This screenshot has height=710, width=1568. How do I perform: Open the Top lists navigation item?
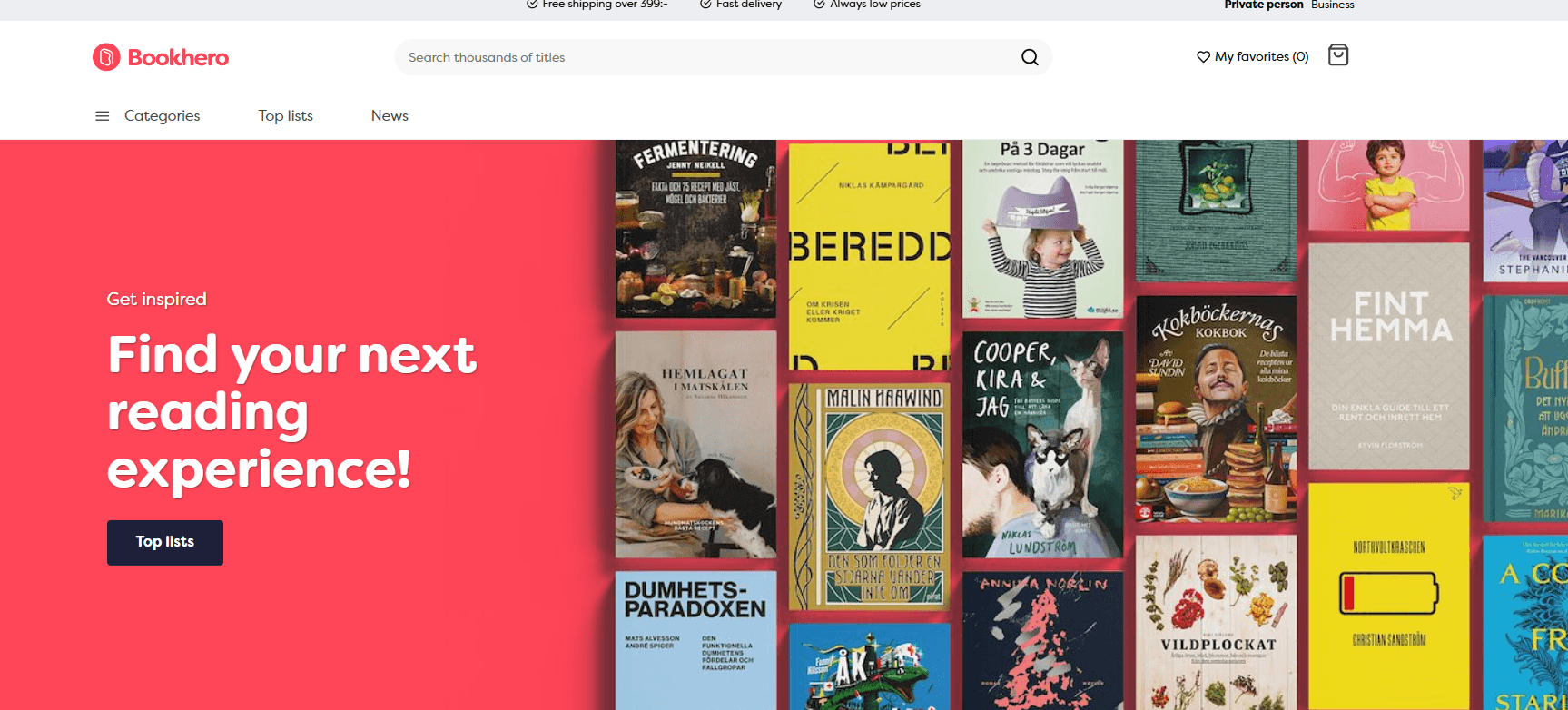click(x=285, y=116)
